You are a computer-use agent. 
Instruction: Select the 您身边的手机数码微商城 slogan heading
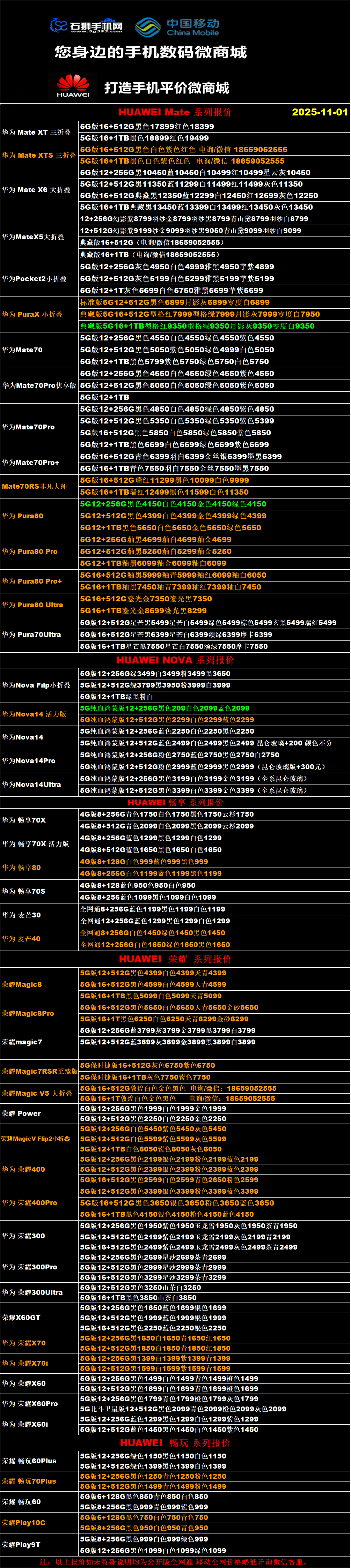[151, 52]
